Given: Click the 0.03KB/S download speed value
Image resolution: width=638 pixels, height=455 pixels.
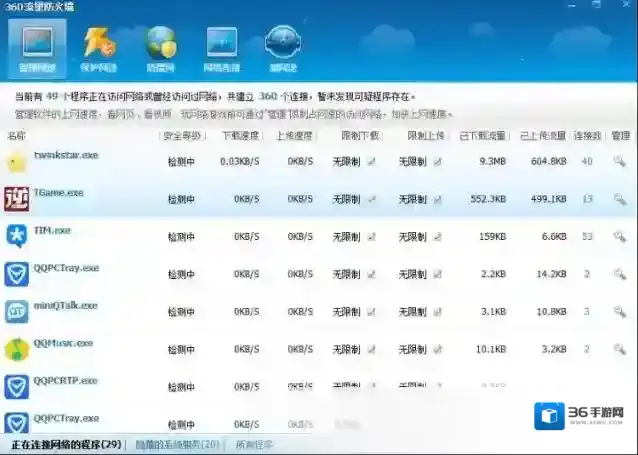Looking at the screenshot, I should [x=239, y=162].
